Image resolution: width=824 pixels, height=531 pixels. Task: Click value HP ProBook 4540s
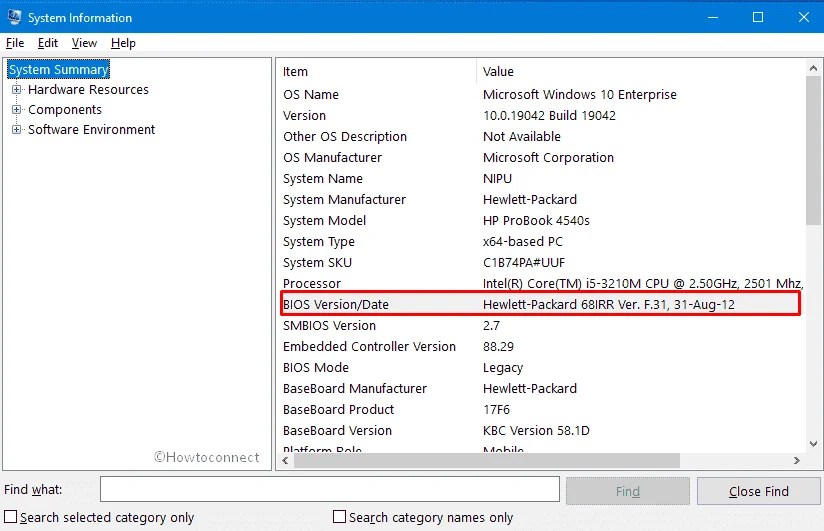pos(536,221)
